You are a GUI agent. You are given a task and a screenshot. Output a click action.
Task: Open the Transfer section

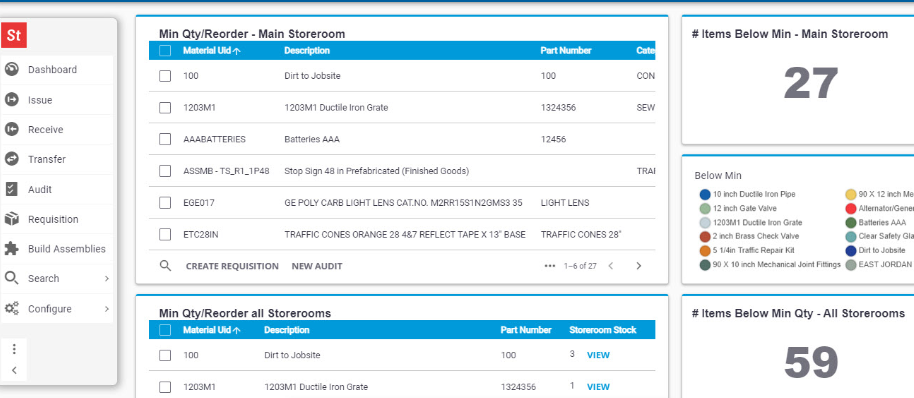pos(47,159)
